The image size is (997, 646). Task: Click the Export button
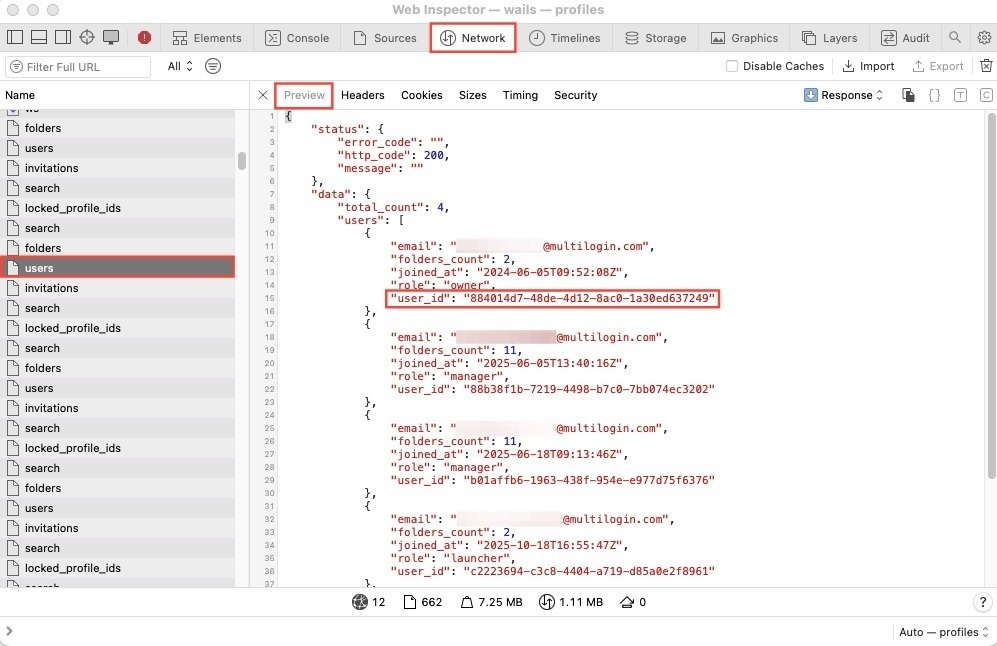[x=937, y=66]
